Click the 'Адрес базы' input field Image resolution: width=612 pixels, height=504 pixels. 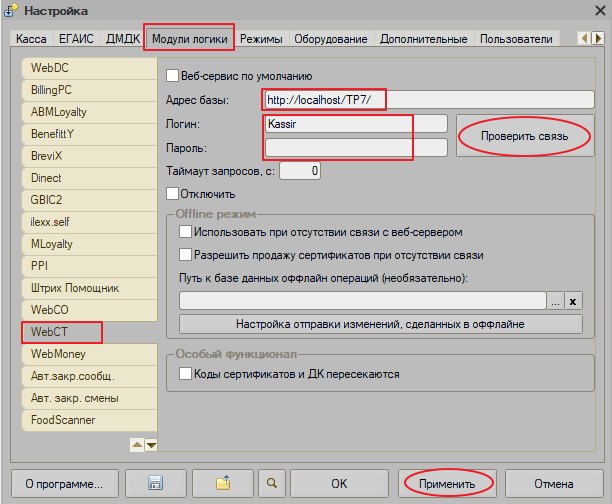(x=429, y=100)
